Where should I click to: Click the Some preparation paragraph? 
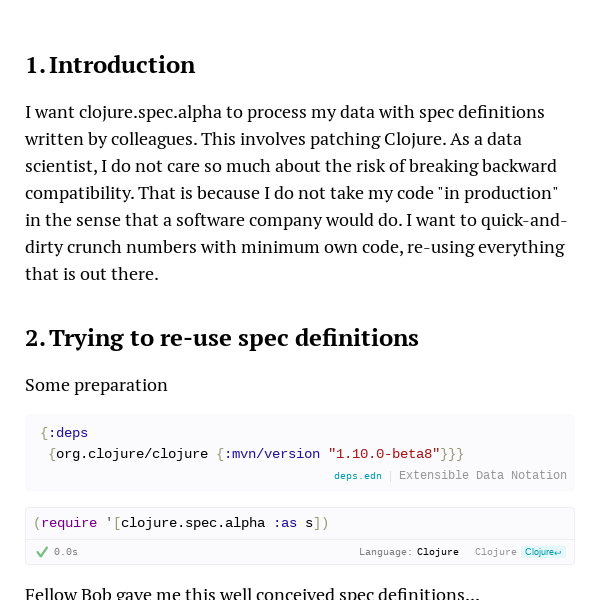[96, 385]
